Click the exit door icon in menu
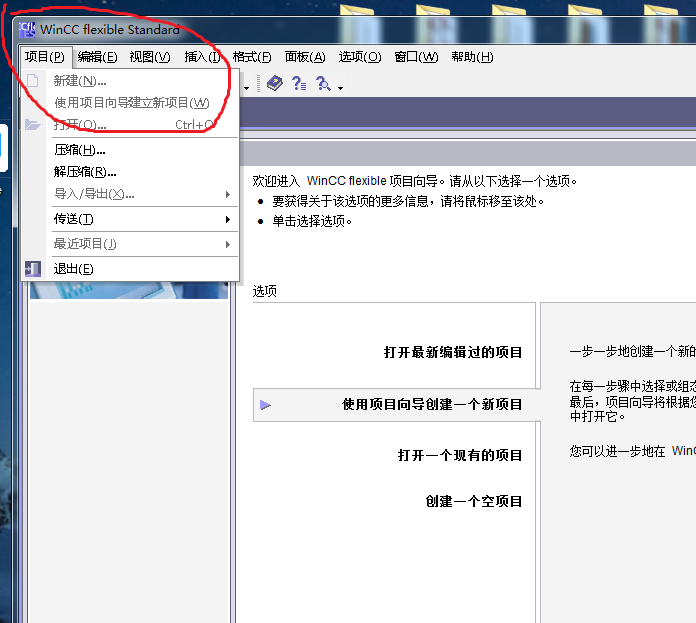The height and width of the screenshot is (623, 696). (33, 269)
